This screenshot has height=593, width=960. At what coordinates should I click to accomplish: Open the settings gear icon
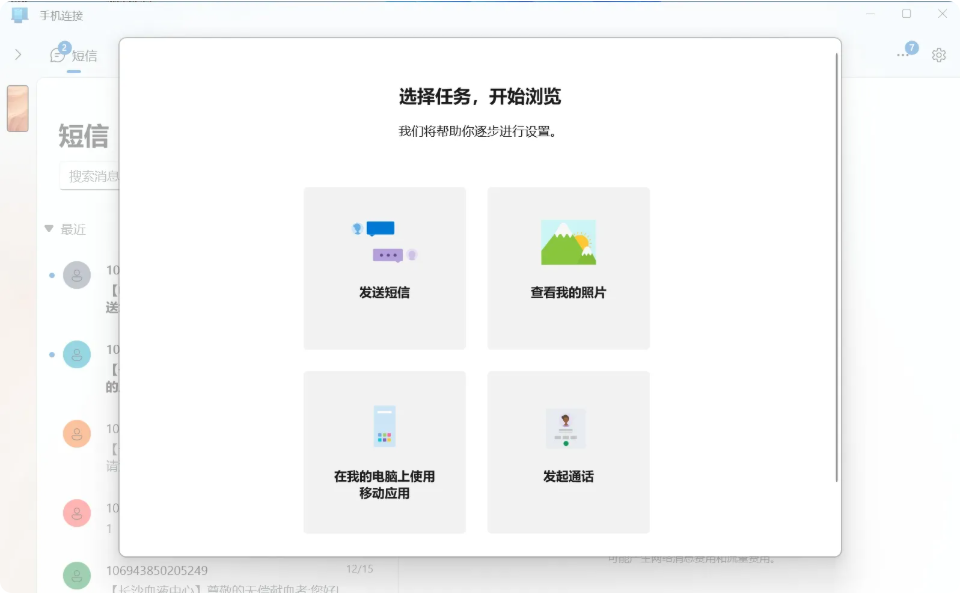[939, 55]
